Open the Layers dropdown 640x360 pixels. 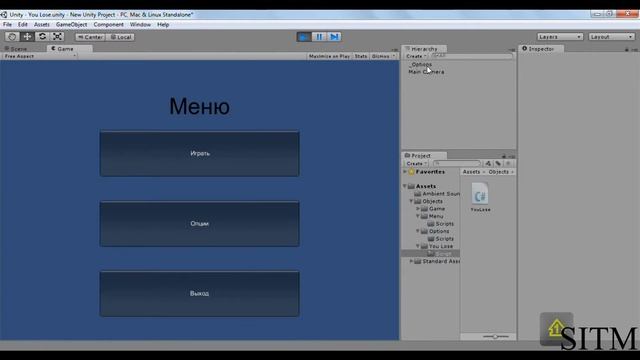pyautogui.click(x=560, y=37)
